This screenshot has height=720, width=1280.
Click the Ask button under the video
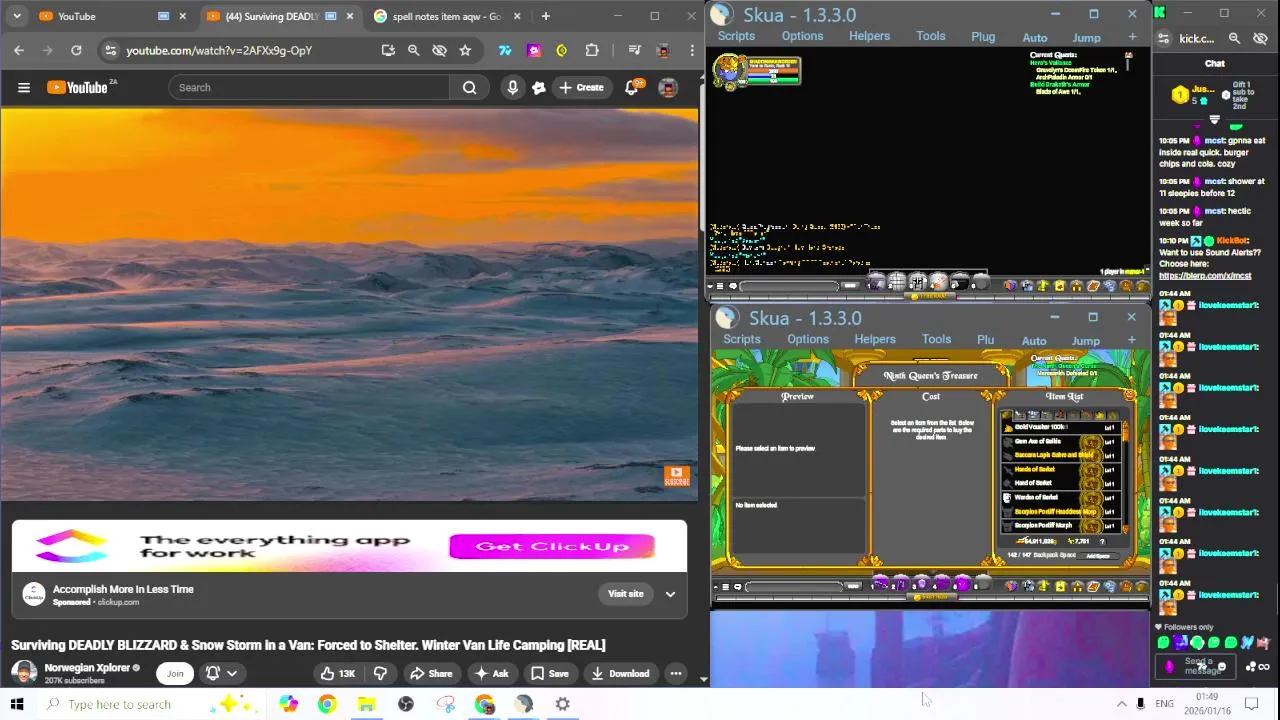pyautogui.click(x=491, y=674)
